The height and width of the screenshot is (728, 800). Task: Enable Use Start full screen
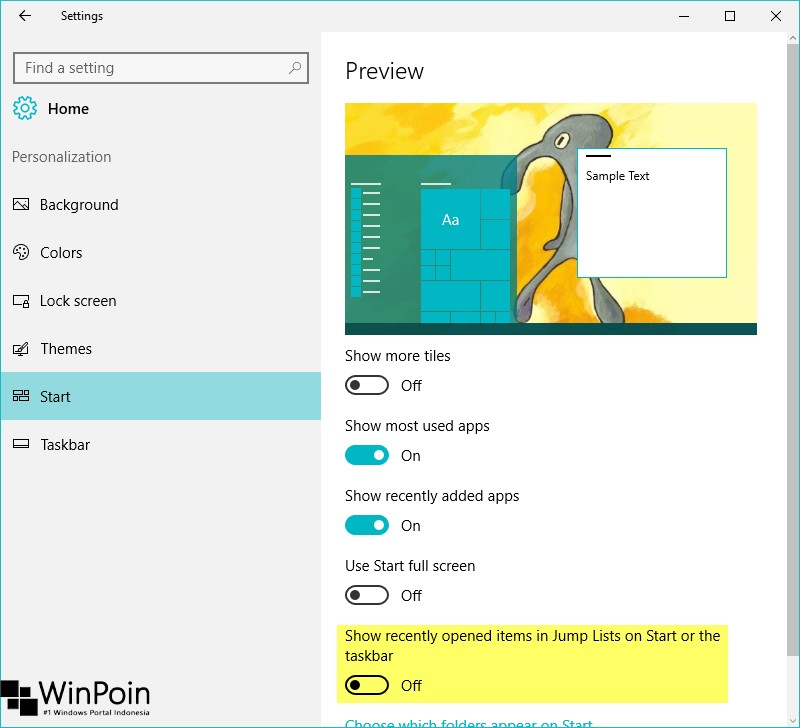(x=366, y=595)
